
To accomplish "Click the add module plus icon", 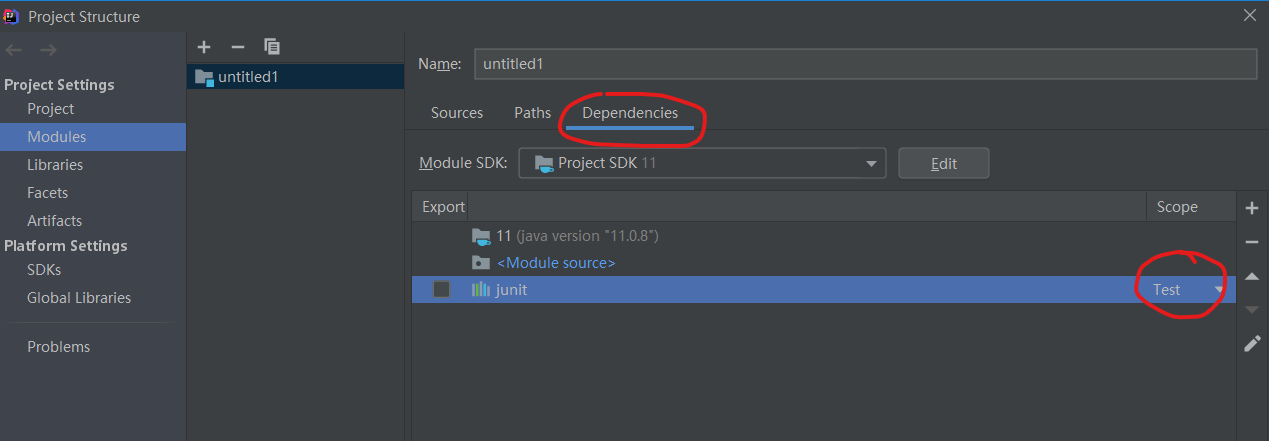I will 204,47.
